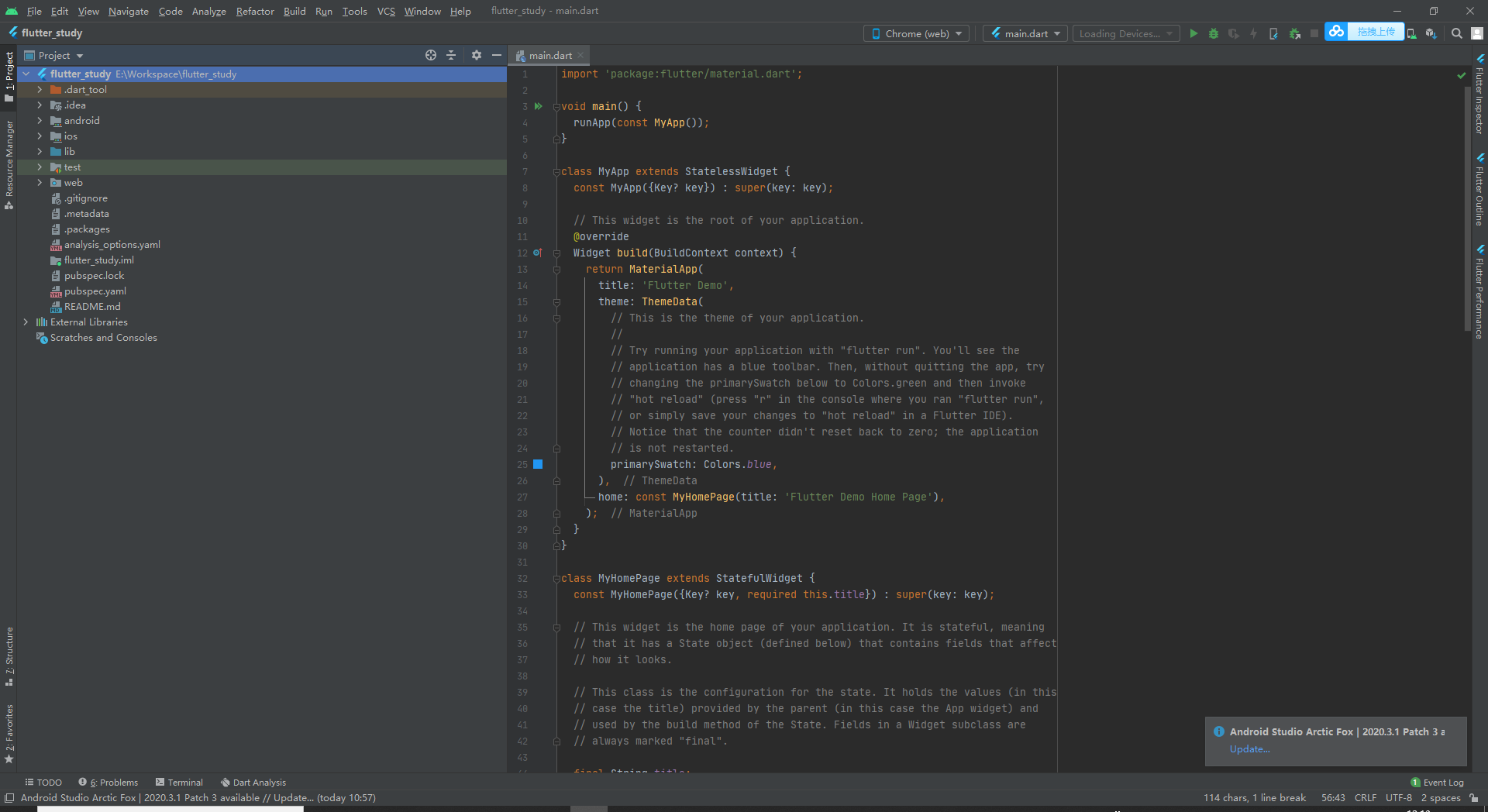The width and height of the screenshot is (1488, 812).
Task: Collapse flutter_study root project node
Action: click(26, 74)
